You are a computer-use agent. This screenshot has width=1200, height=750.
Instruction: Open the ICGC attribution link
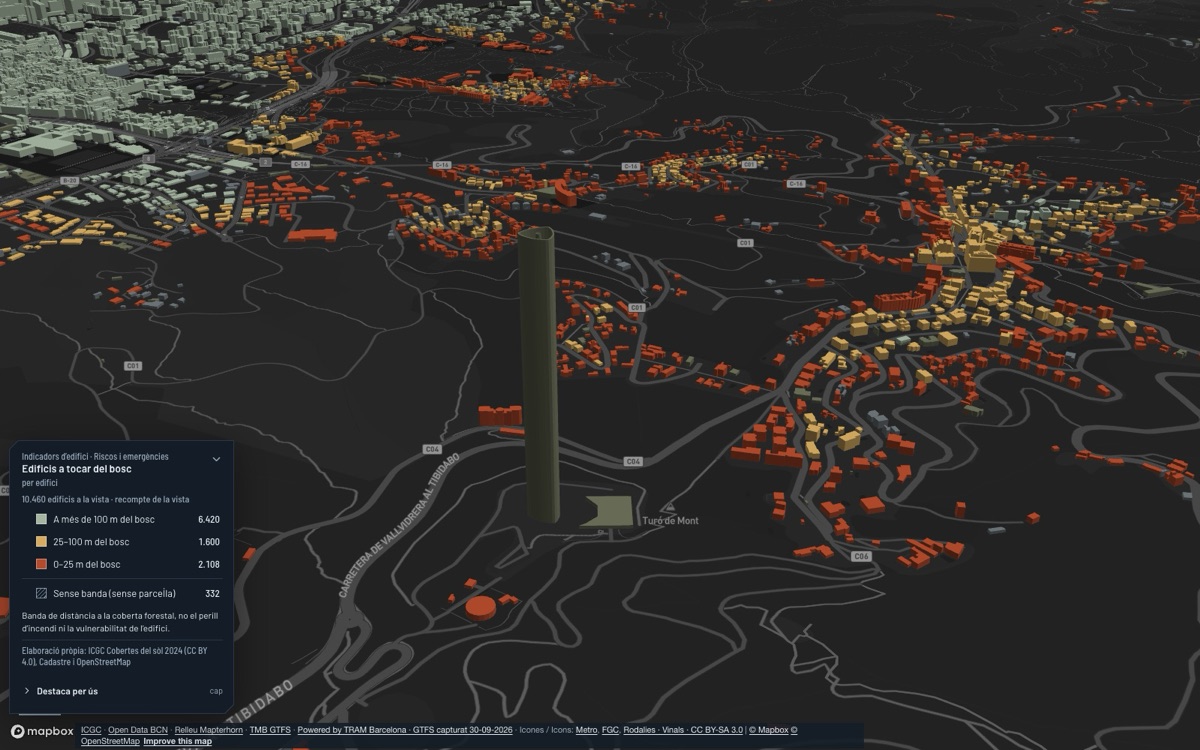91,730
